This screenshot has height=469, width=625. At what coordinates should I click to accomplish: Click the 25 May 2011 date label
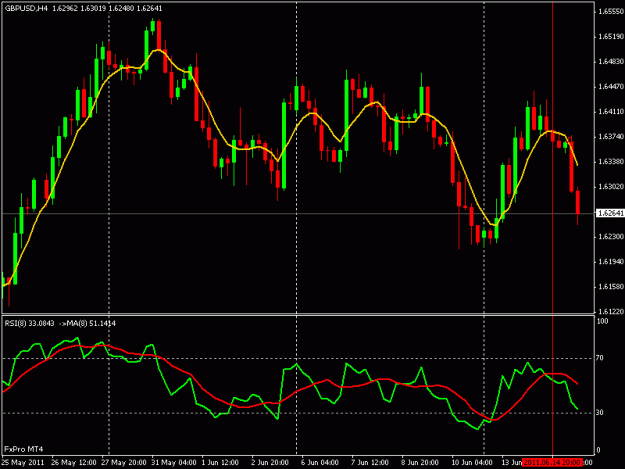23,462
